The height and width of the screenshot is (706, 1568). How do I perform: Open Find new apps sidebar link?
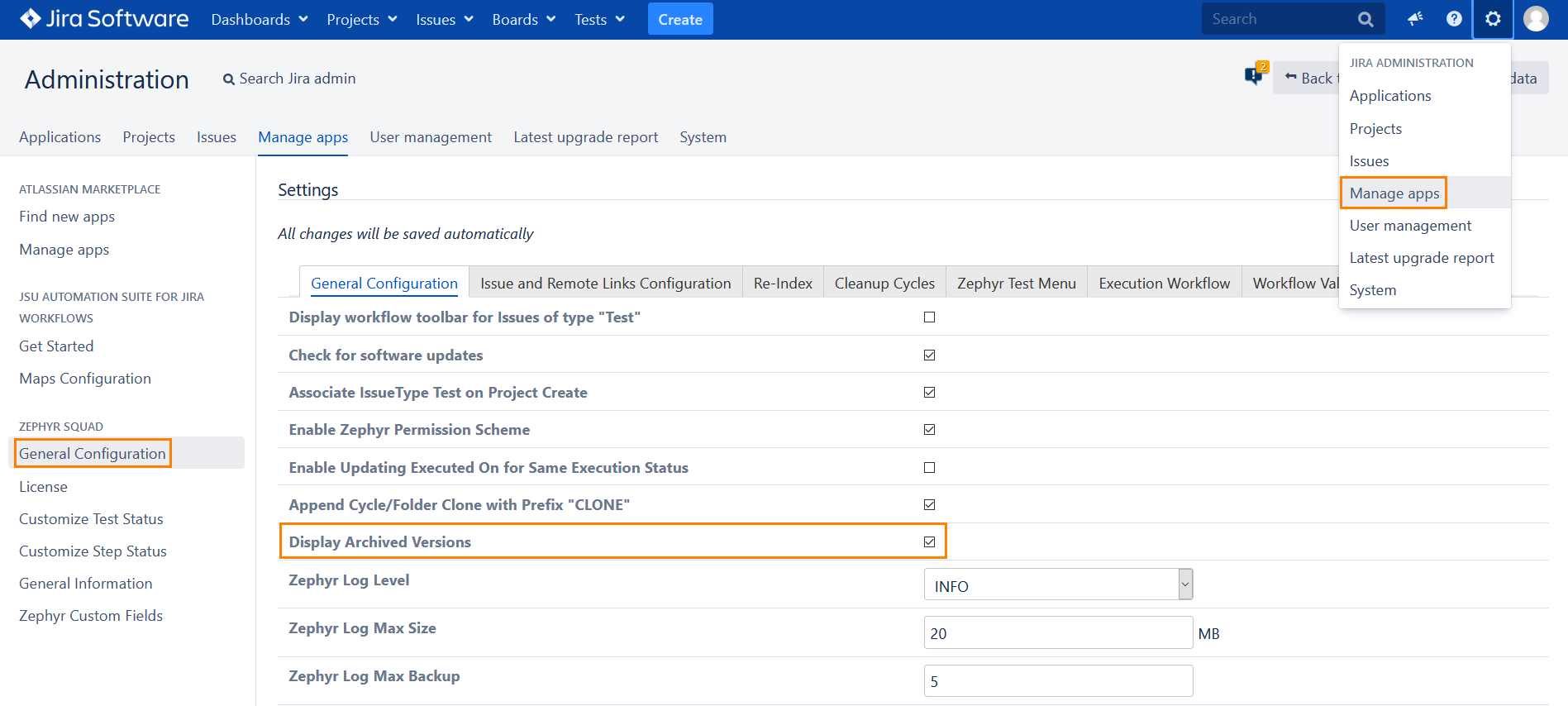(67, 217)
